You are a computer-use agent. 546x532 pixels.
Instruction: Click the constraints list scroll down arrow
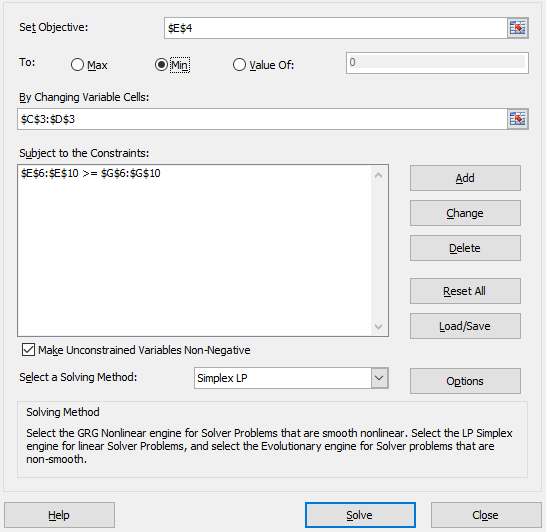tap(379, 327)
